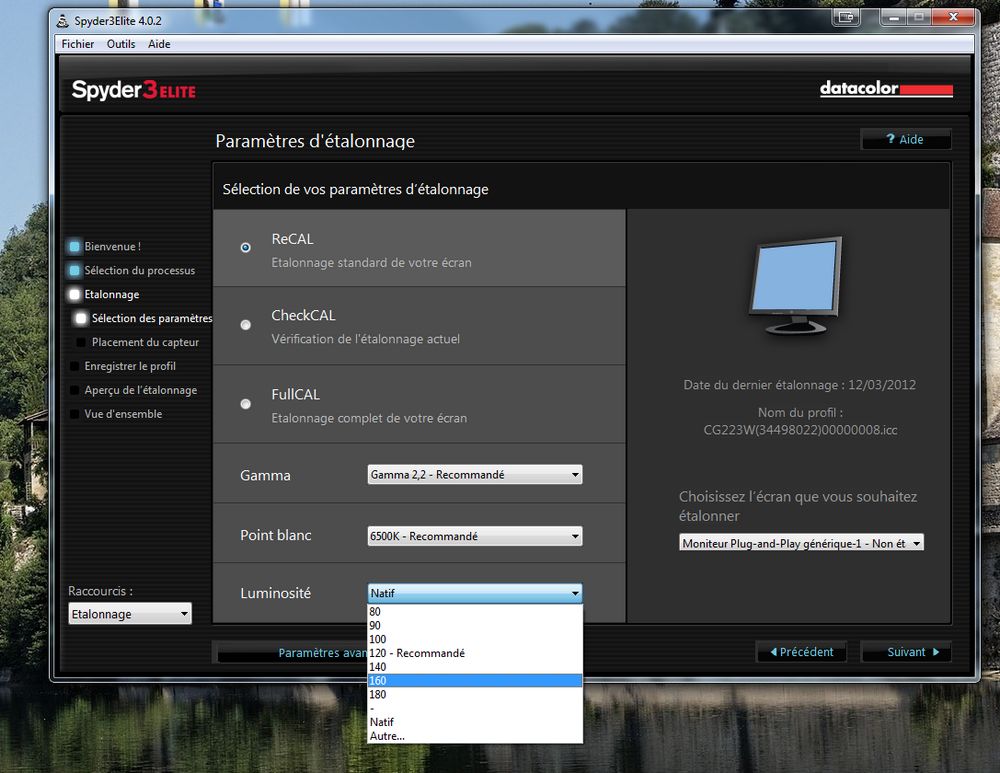Collapse the Luminosité dropdown showing Natif
This screenshot has height=773, width=1000.
(x=474, y=593)
